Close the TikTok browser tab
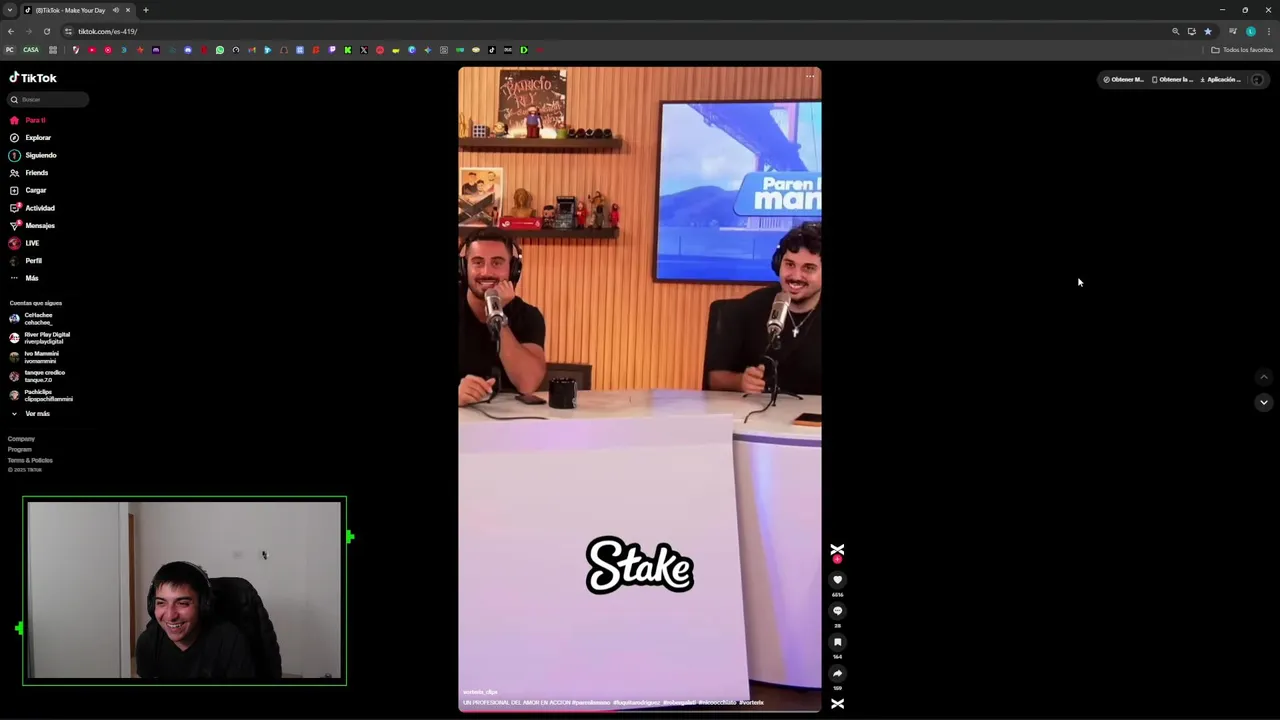 click(x=128, y=10)
